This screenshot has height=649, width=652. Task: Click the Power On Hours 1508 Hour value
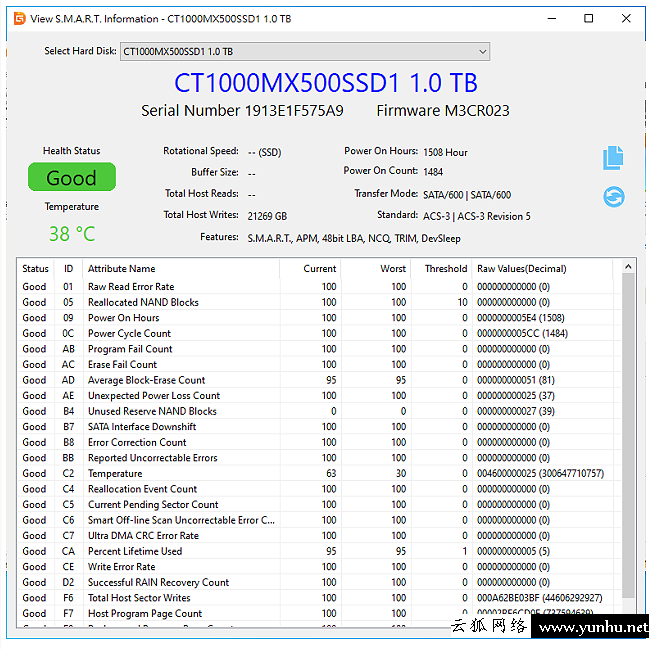(x=445, y=153)
